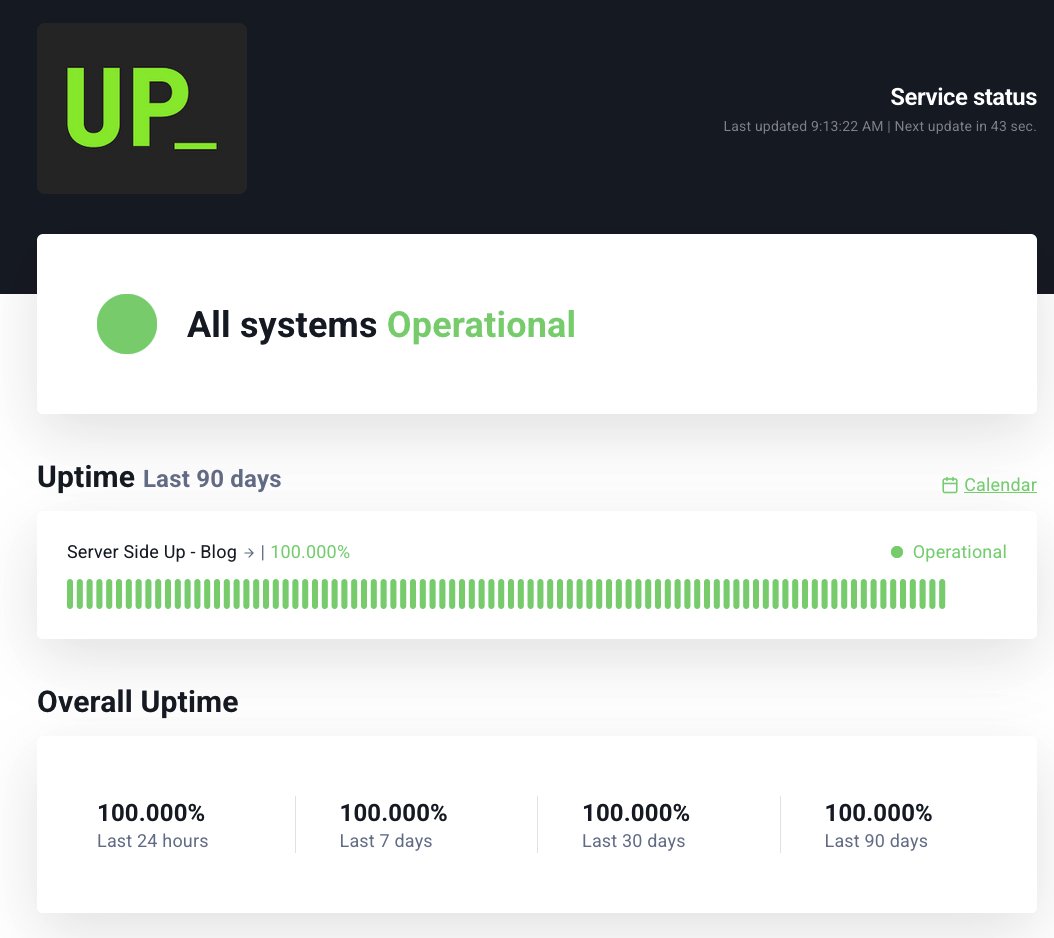
Task: Click the arrow icon after Blog
Action: [249, 553]
